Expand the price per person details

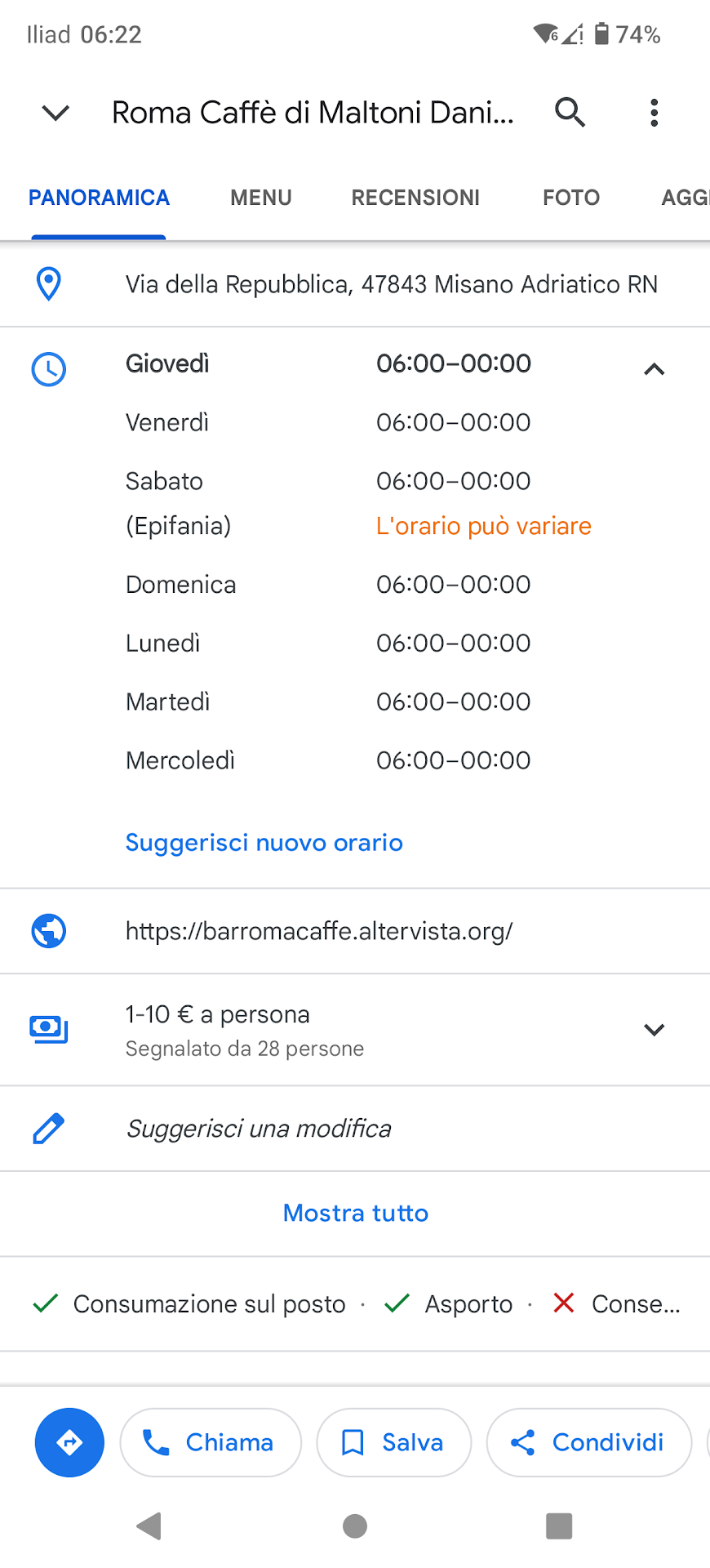point(654,1029)
